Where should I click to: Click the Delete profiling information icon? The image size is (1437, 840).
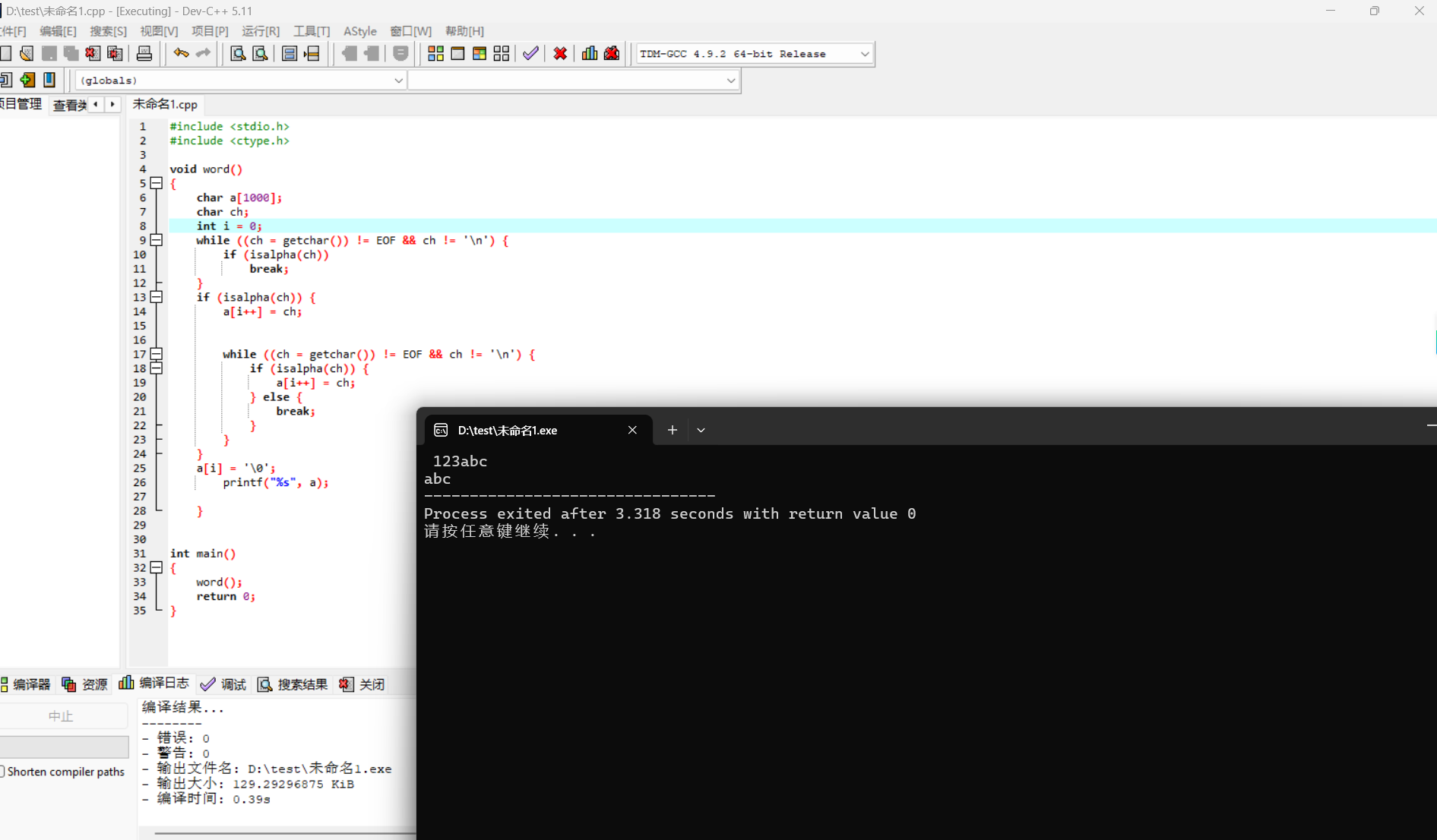pos(612,53)
